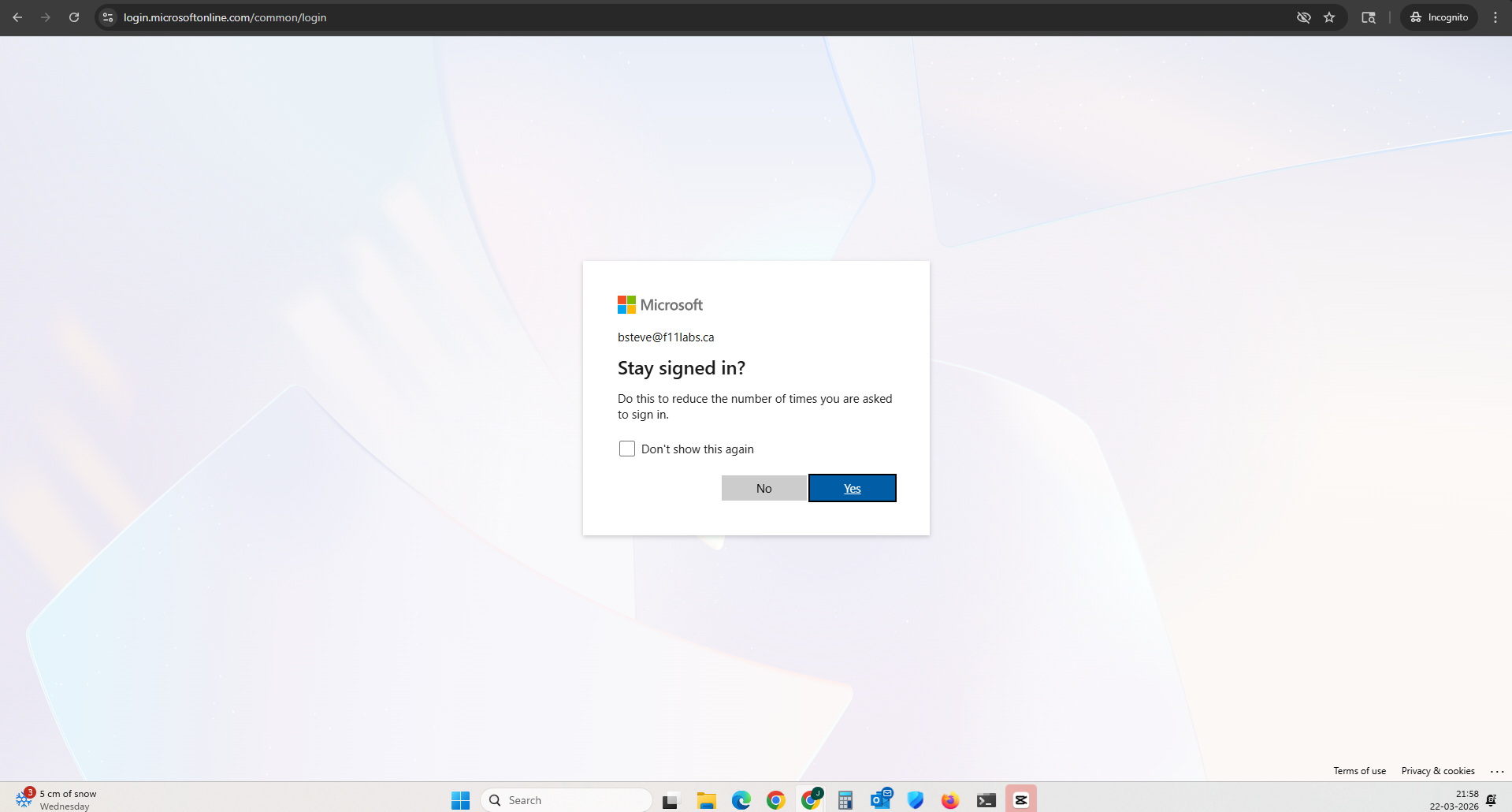Click the third-party cookies blocked eye icon
Viewport: 1512px width, 812px height.
(x=1303, y=17)
